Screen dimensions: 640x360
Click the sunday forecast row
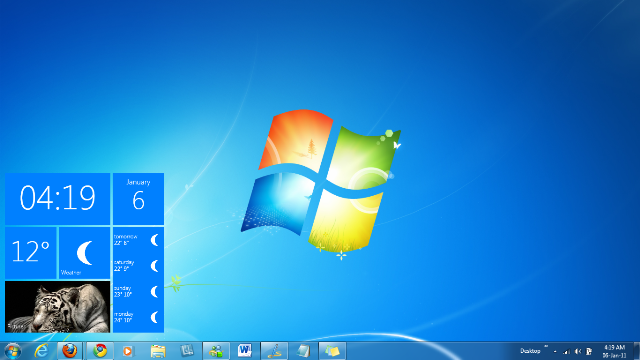click(x=138, y=291)
